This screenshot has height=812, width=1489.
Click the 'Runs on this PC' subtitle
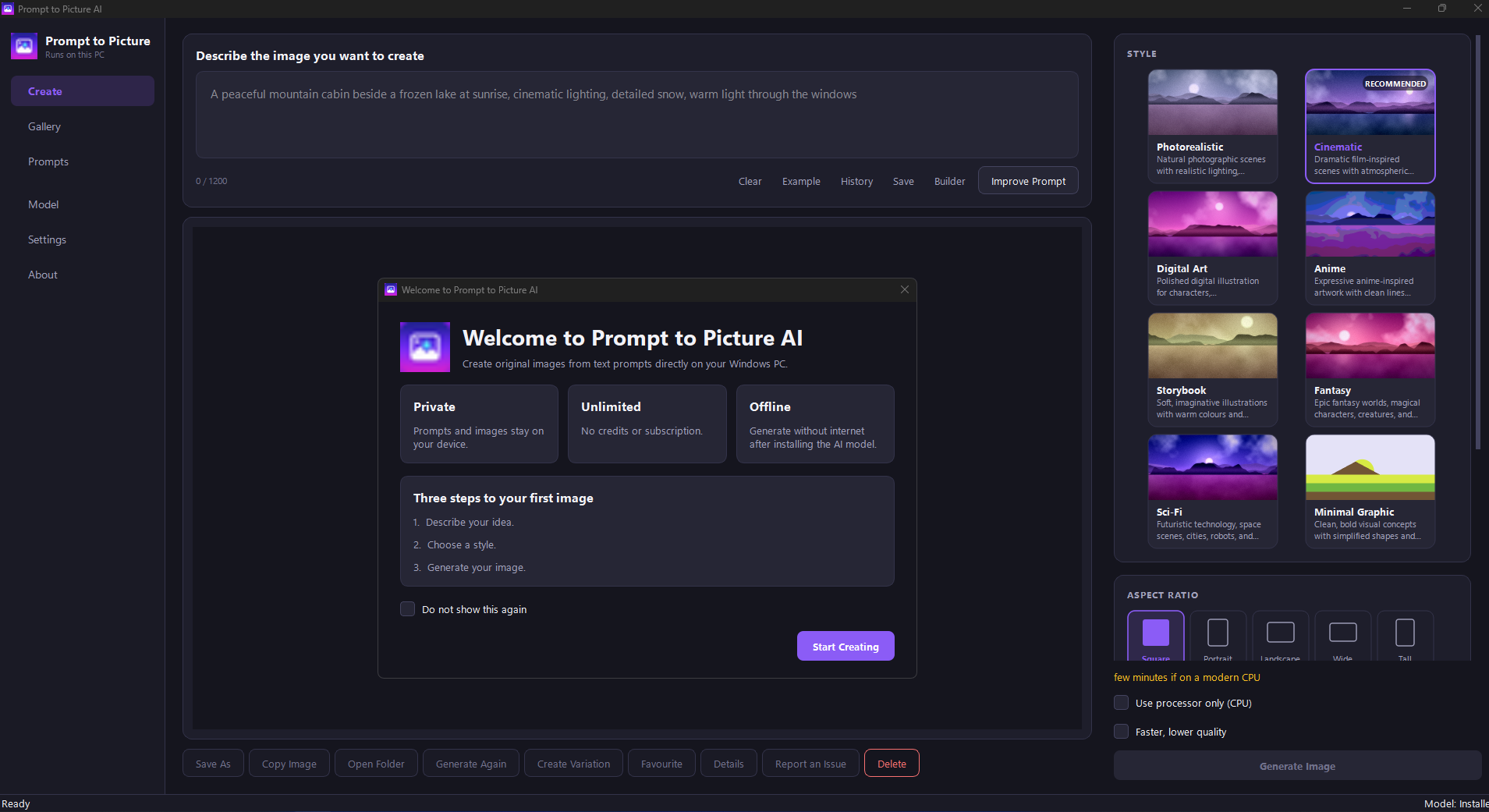point(75,55)
